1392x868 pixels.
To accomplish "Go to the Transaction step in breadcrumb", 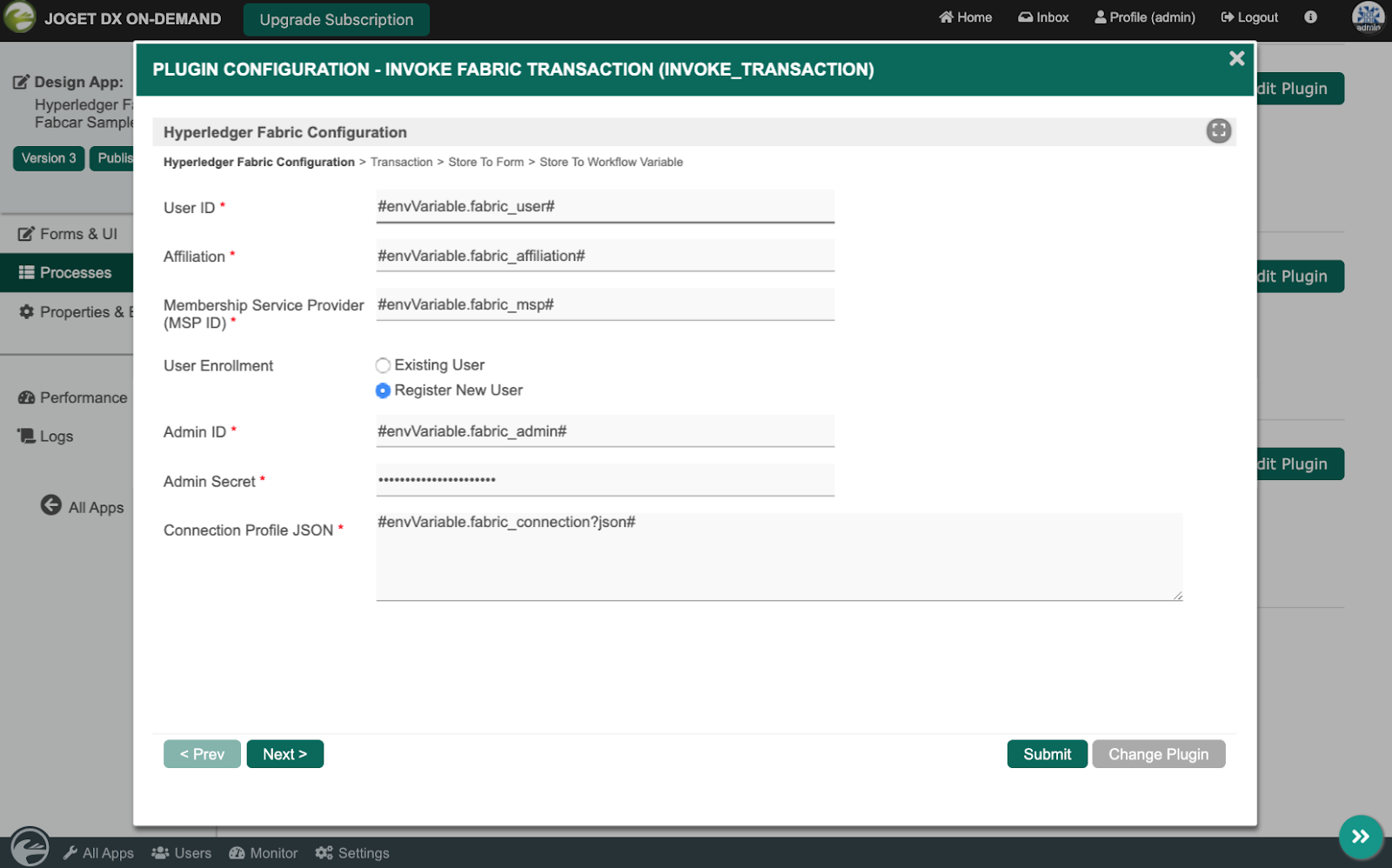I will tap(401, 162).
